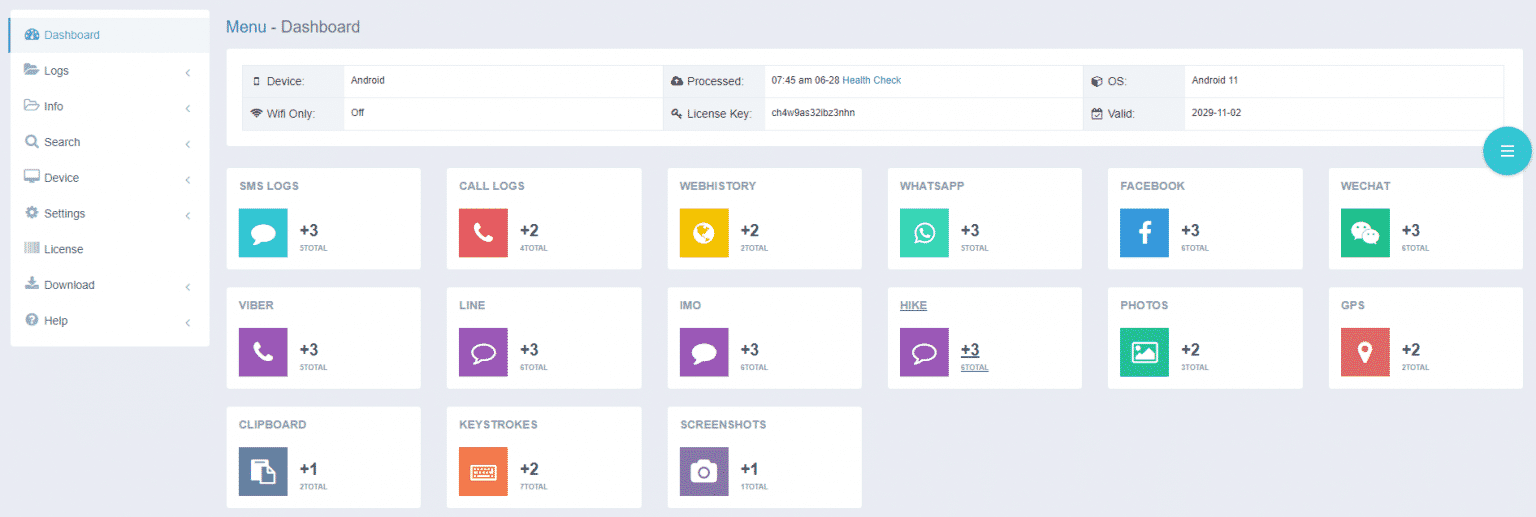Select the green WeChat icon
This screenshot has height=517, width=1536.
(x=1365, y=233)
